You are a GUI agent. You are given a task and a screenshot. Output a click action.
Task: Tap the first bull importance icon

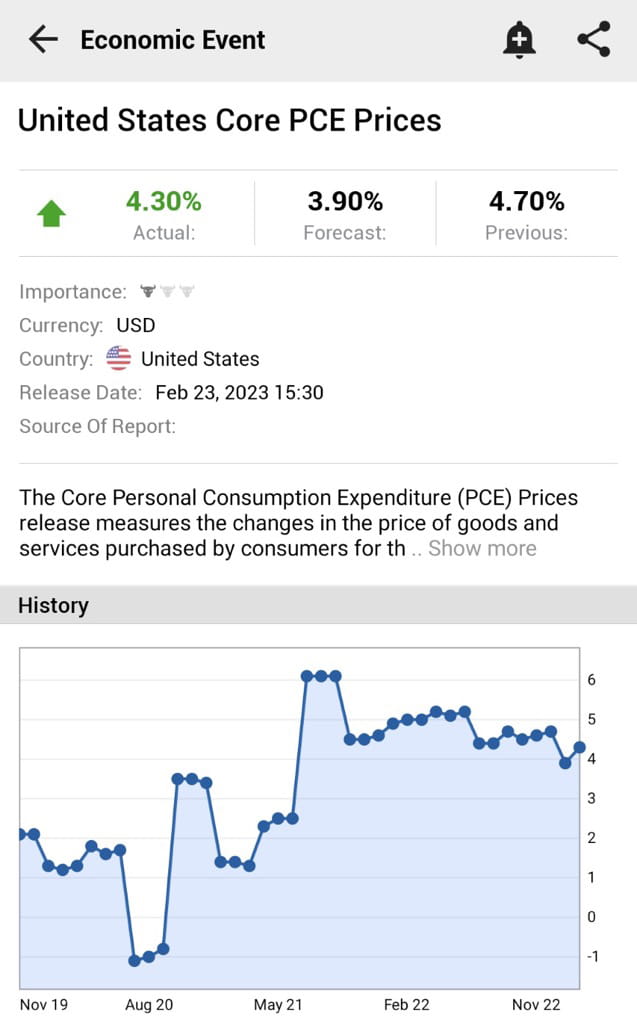point(146,291)
